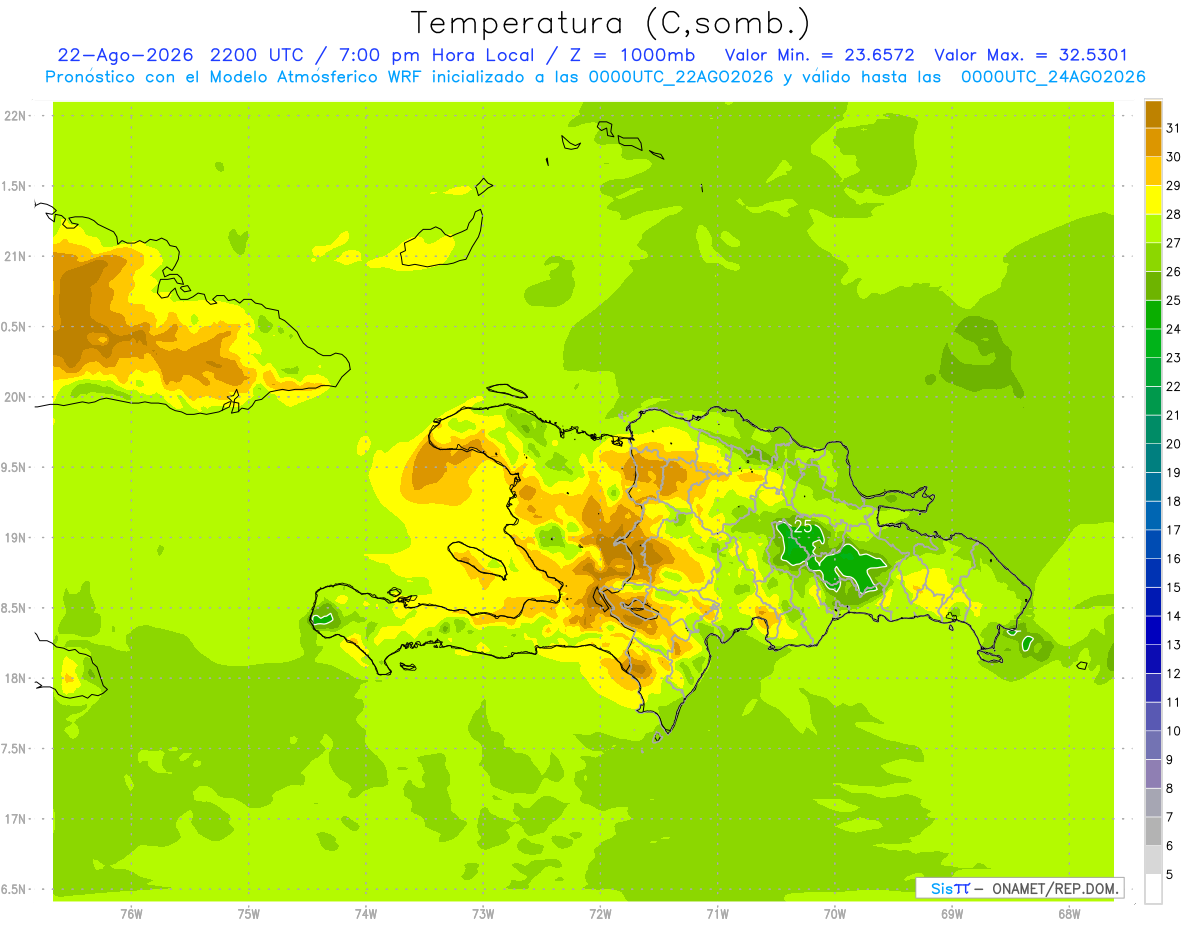The width and height of the screenshot is (1200, 927).
Task: Click the brown legend band above 31
Action: [x=1153, y=114]
